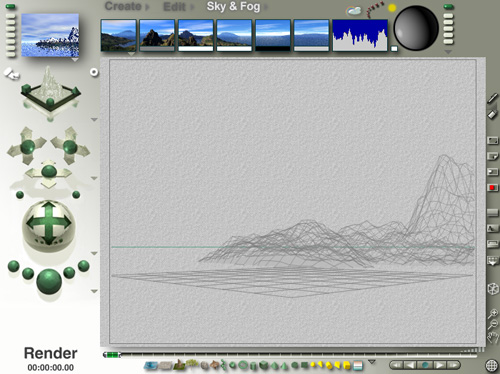500x374 pixels.
Task: Open the Edit palette
Action: coord(174,7)
